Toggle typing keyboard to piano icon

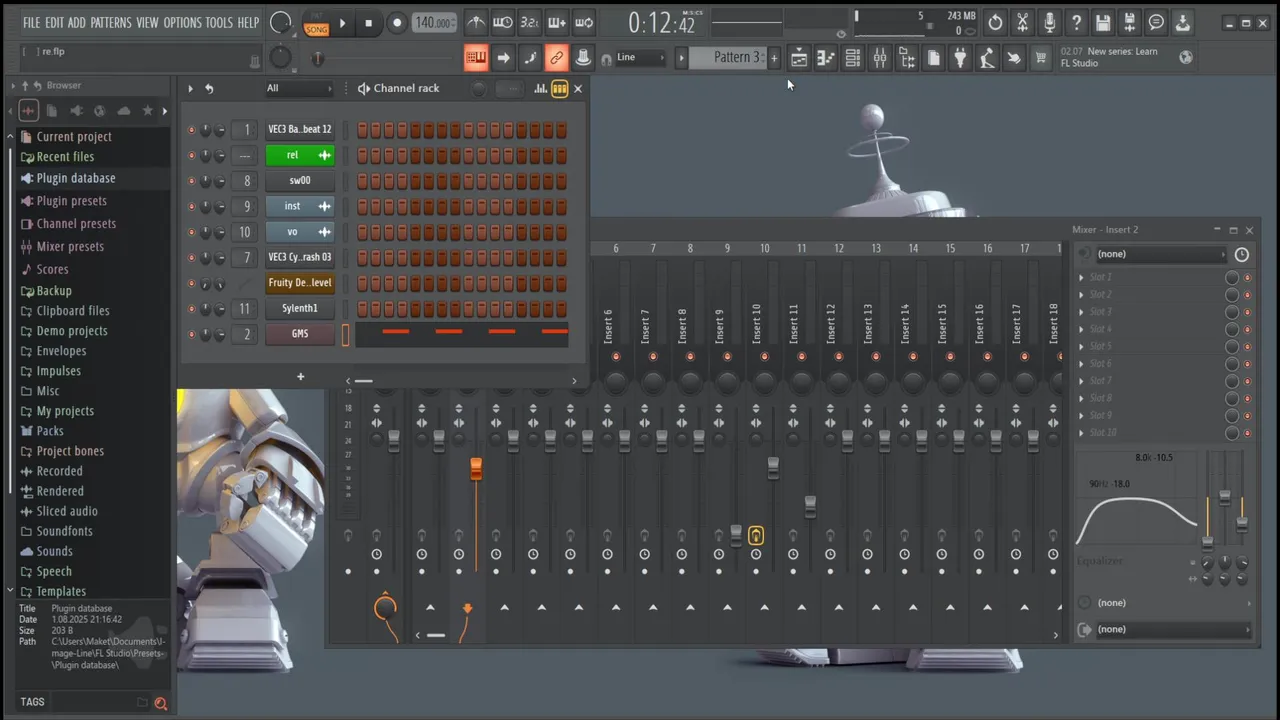pos(476,58)
